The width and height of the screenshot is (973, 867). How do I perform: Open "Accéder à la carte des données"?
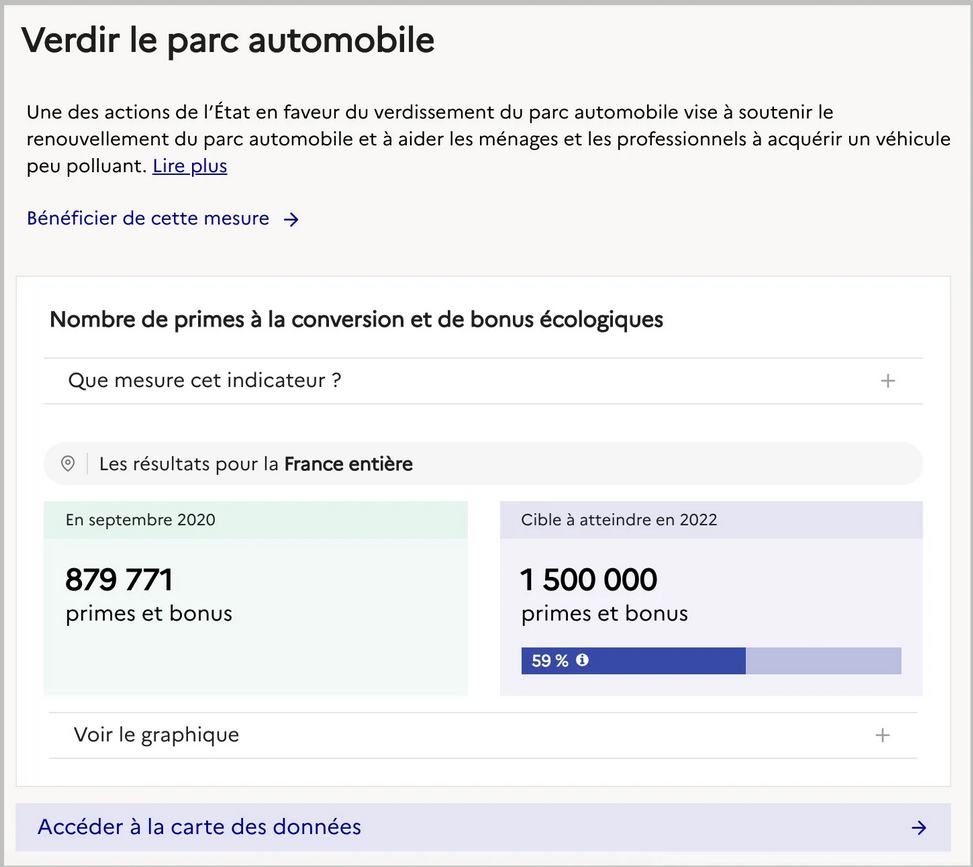coord(483,827)
